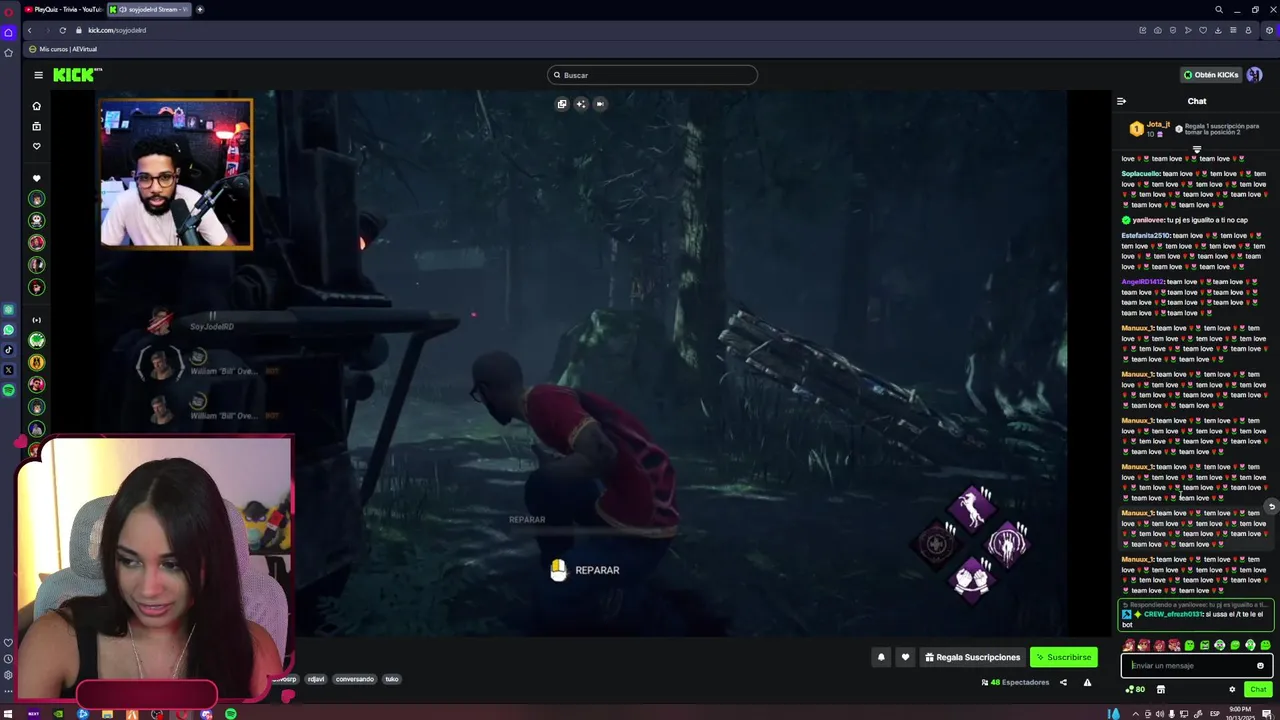Click the 80 KICKs balance icon
Image resolution: width=1280 pixels, height=720 pixels.
click(1135, 689)
